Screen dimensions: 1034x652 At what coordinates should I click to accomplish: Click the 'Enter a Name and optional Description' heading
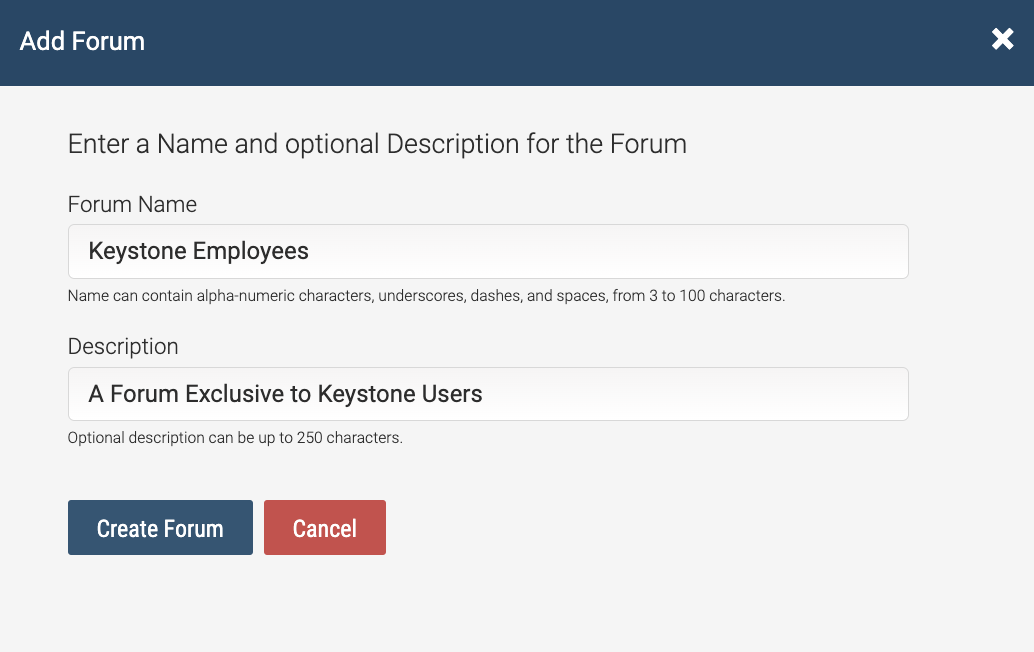pos(377,144)
